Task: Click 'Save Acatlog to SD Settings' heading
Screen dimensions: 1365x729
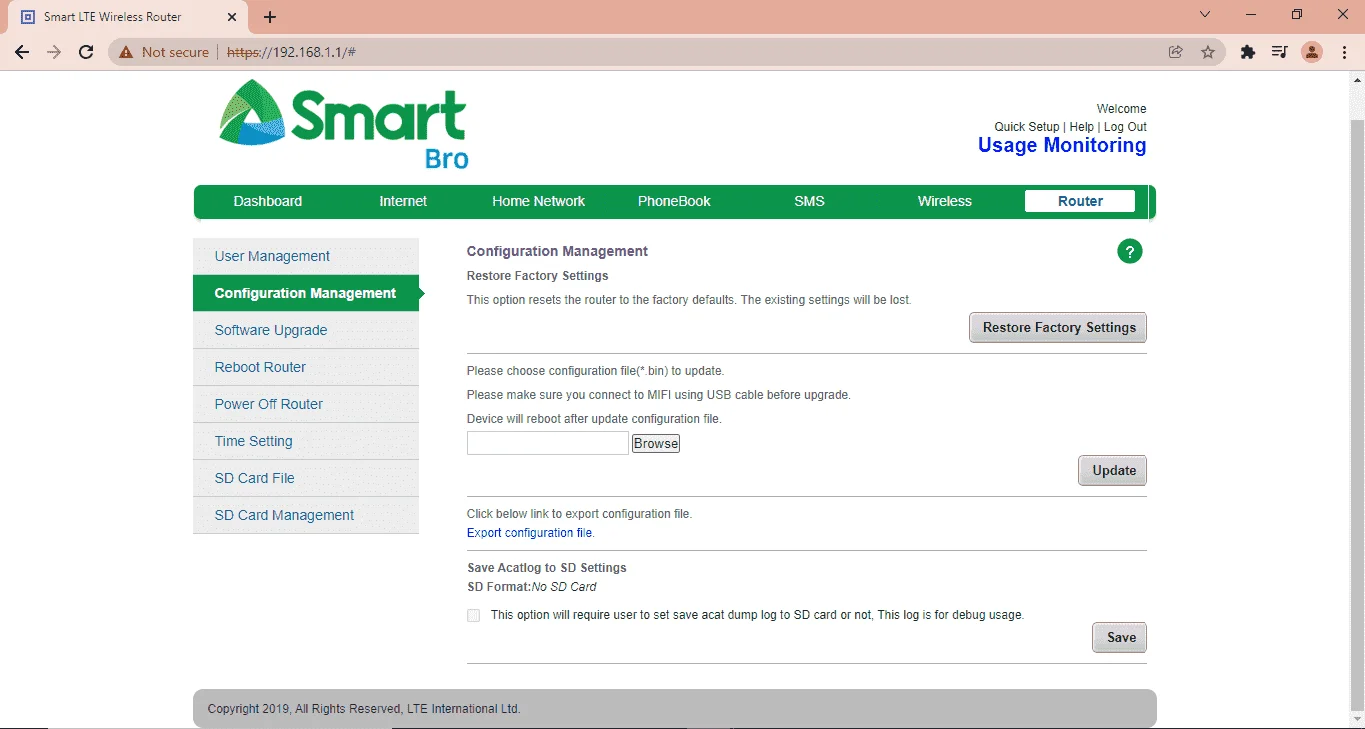Action: click(x=547, y=568)
